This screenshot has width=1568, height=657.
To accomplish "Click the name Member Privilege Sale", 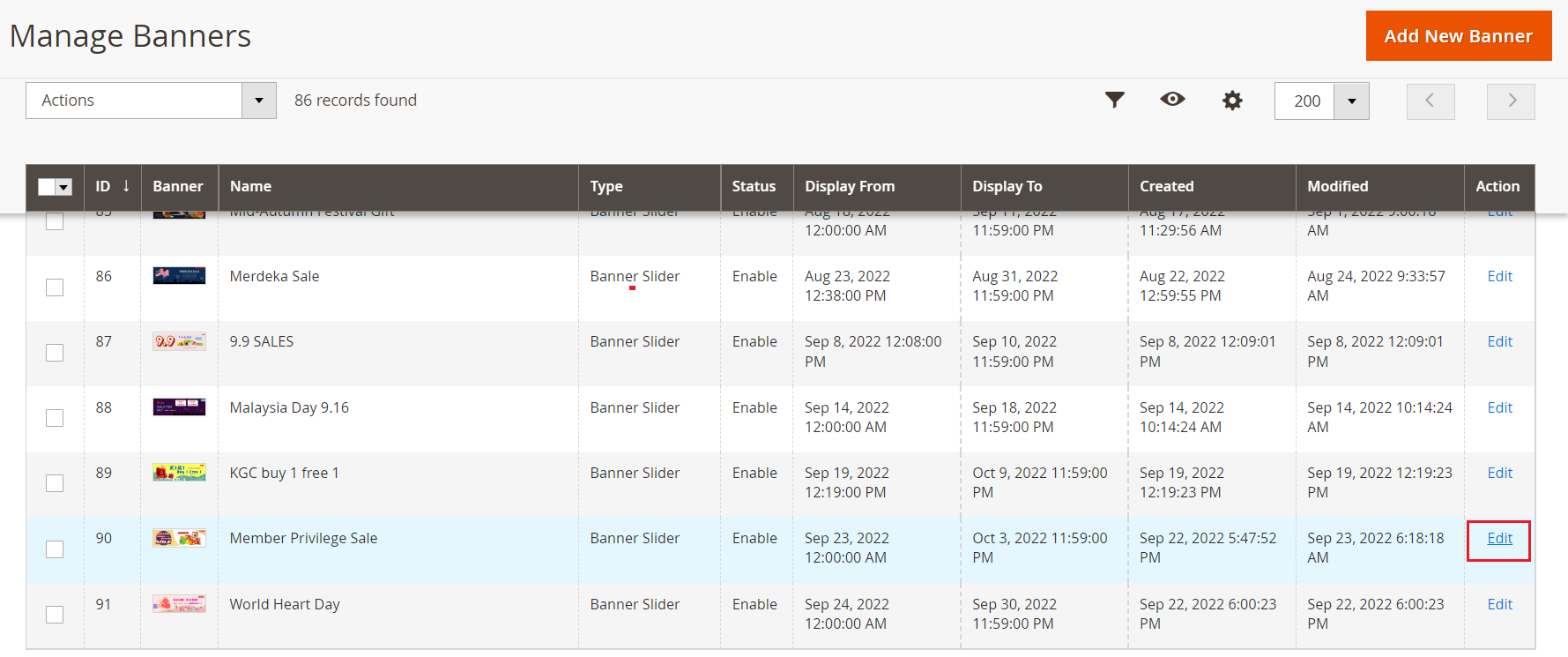I will point(303,538).
